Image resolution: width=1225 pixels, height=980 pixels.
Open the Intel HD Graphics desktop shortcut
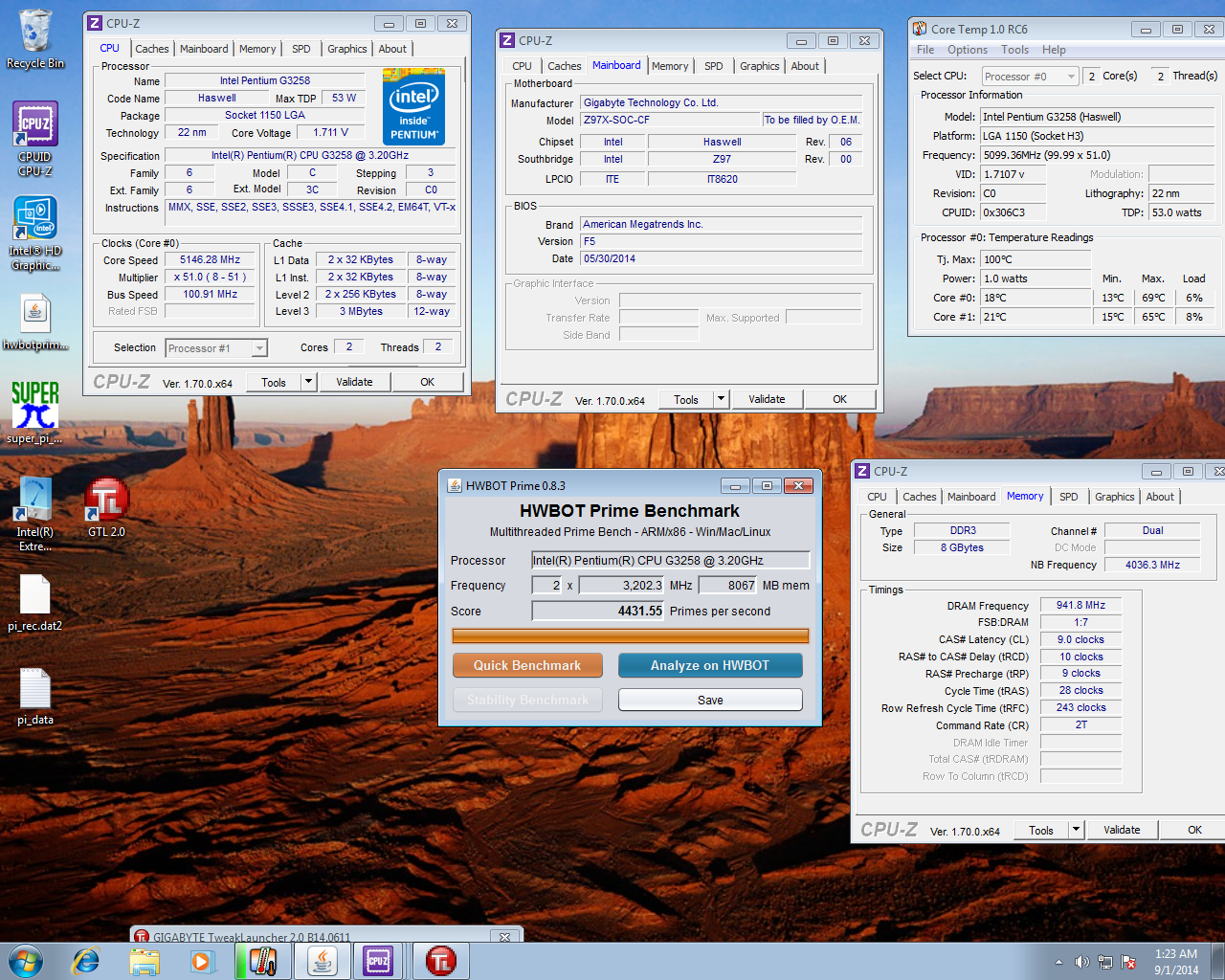point(34,234)
